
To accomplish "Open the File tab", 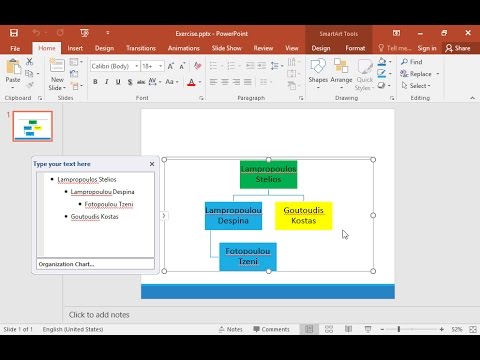I will pyautogui.click(x=15, y=48).
